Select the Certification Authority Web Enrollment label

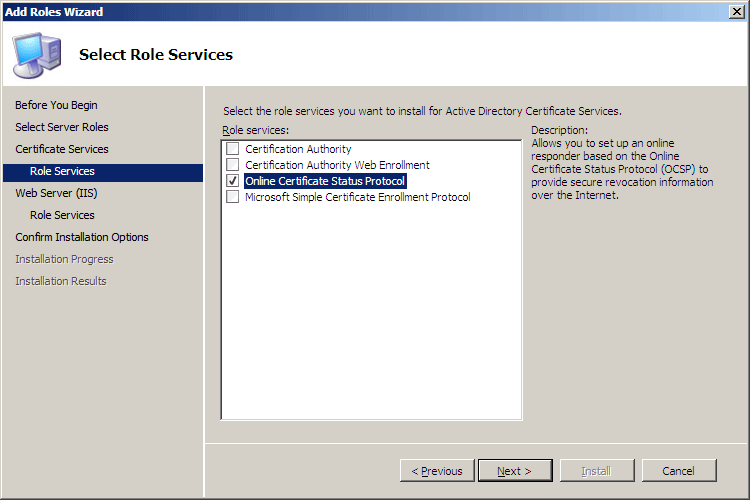tap(337, 165)
